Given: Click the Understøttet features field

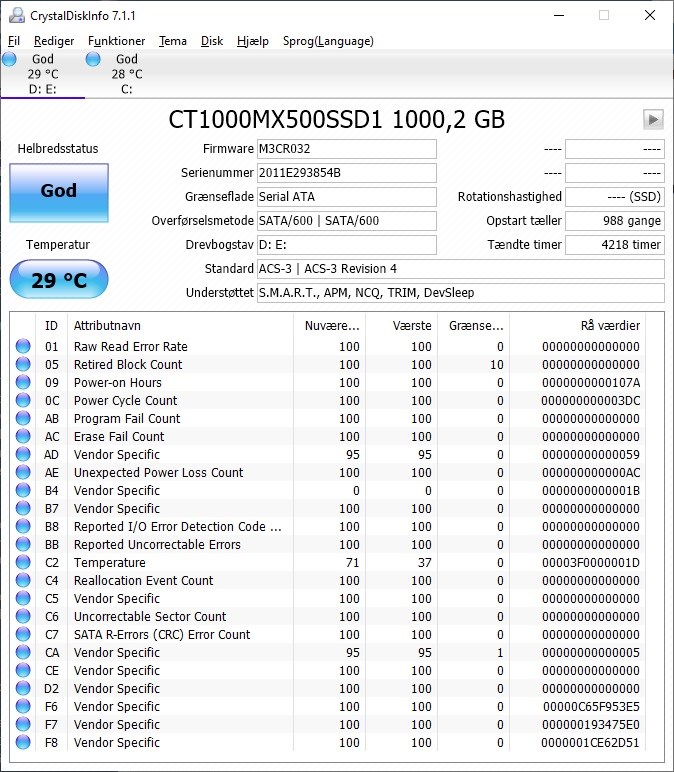Looking at the screenshot, I should 461,293.
